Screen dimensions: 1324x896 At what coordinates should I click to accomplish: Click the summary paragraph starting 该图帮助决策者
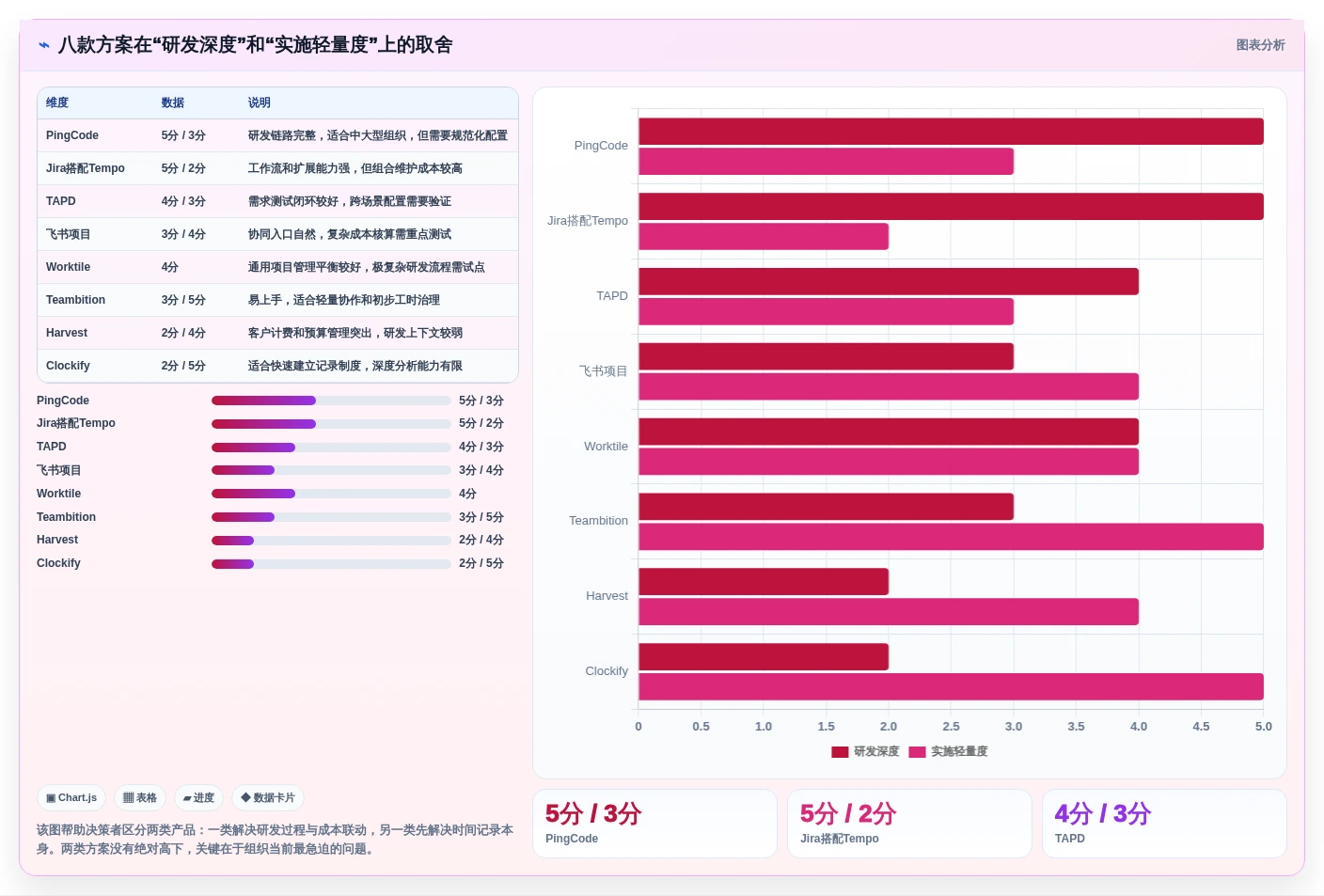coord(276,840)
